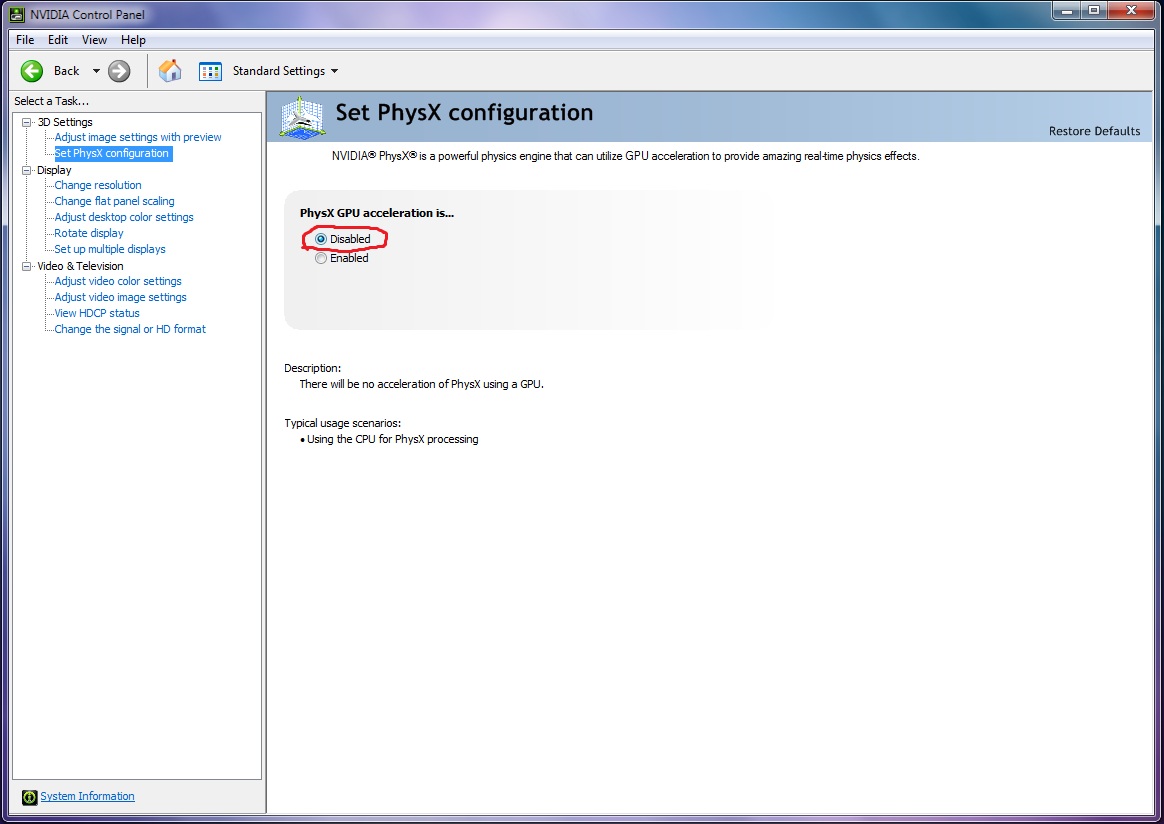Viewport: 1164px width, 824px height.
Task: Open the Edit menu
Action: [58, 40]
